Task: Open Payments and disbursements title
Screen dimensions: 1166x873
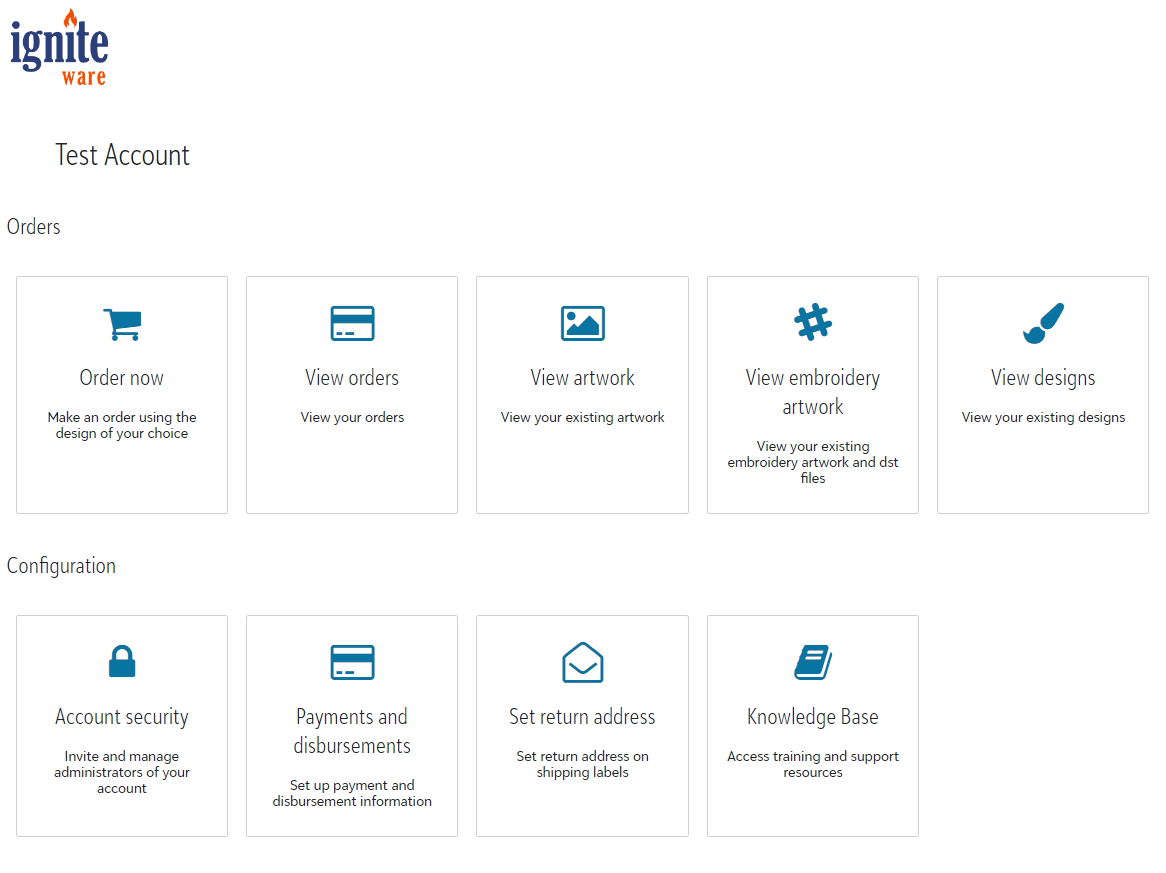Action: click(352, 731)
